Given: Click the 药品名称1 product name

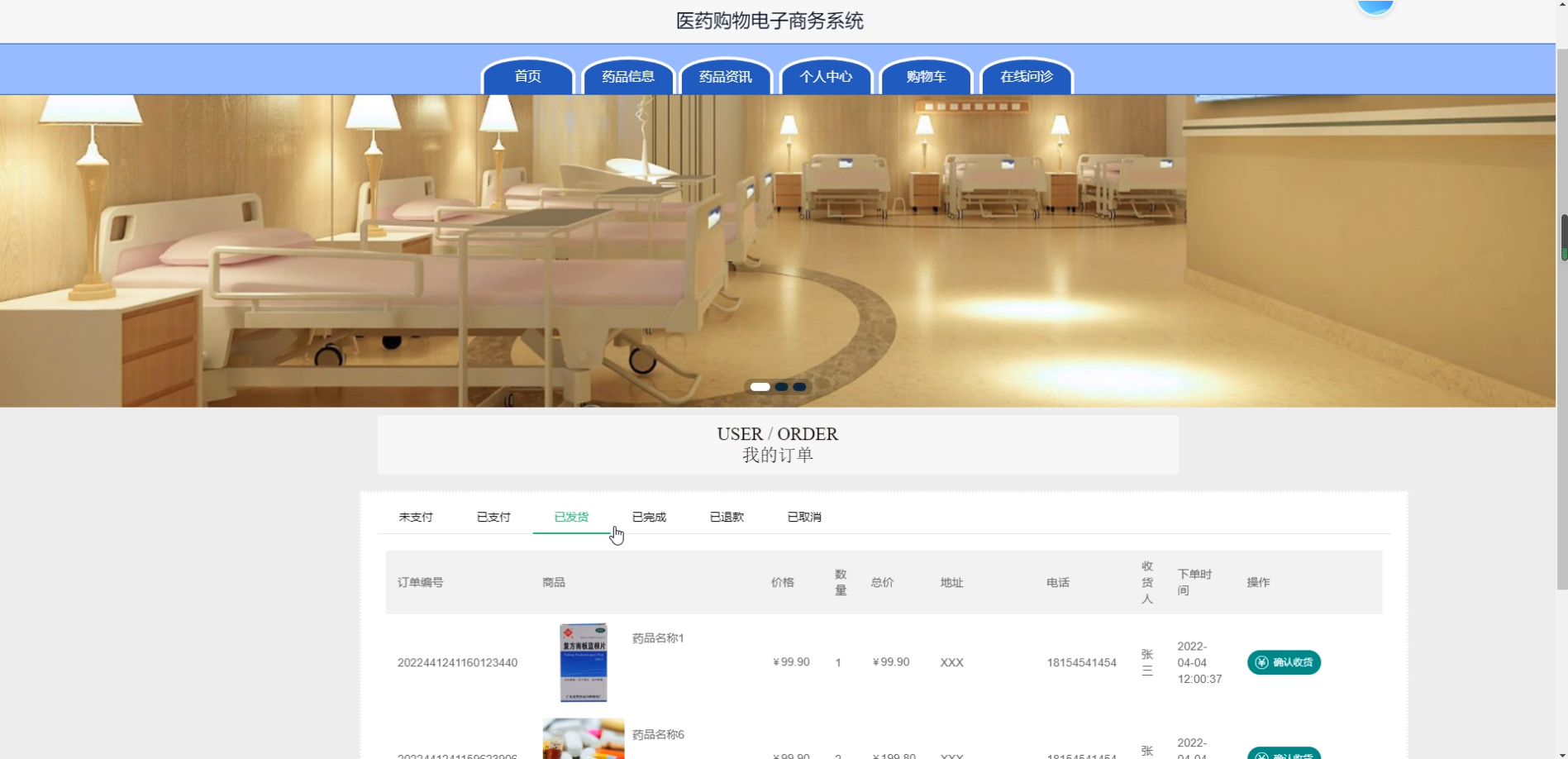Looking at the screenshot, I should 658,638.
